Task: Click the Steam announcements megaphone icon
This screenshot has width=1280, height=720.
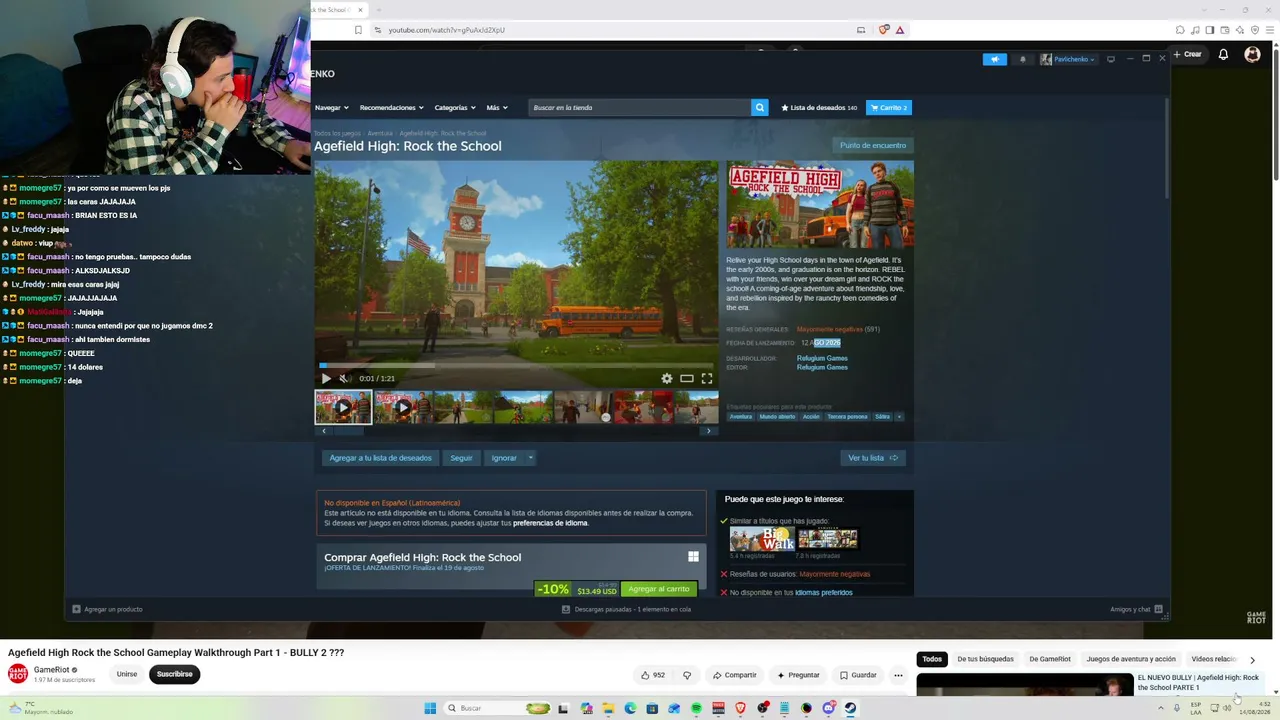Action: tap(994, 59)
